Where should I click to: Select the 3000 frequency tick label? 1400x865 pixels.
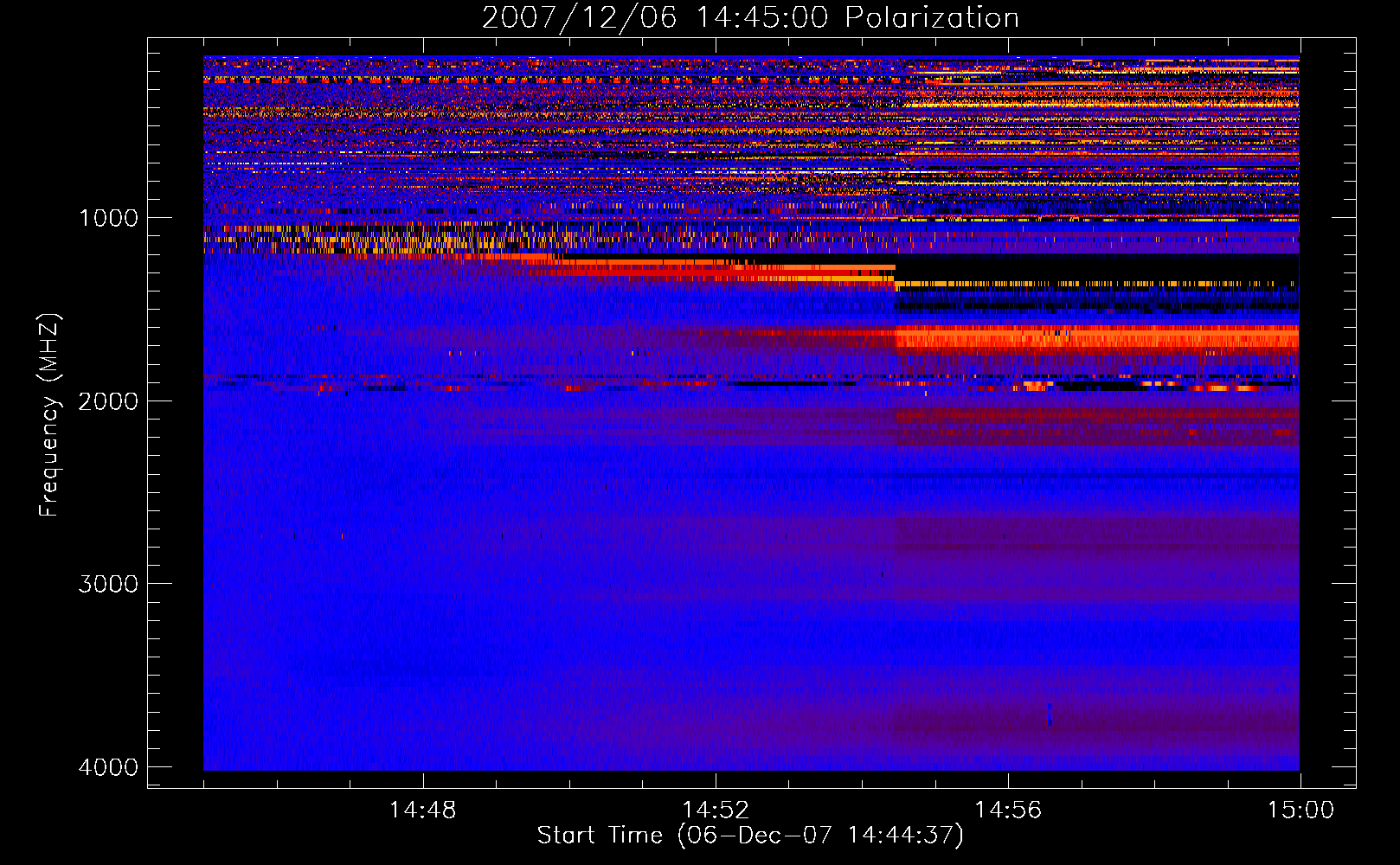(x=108, y=584)
